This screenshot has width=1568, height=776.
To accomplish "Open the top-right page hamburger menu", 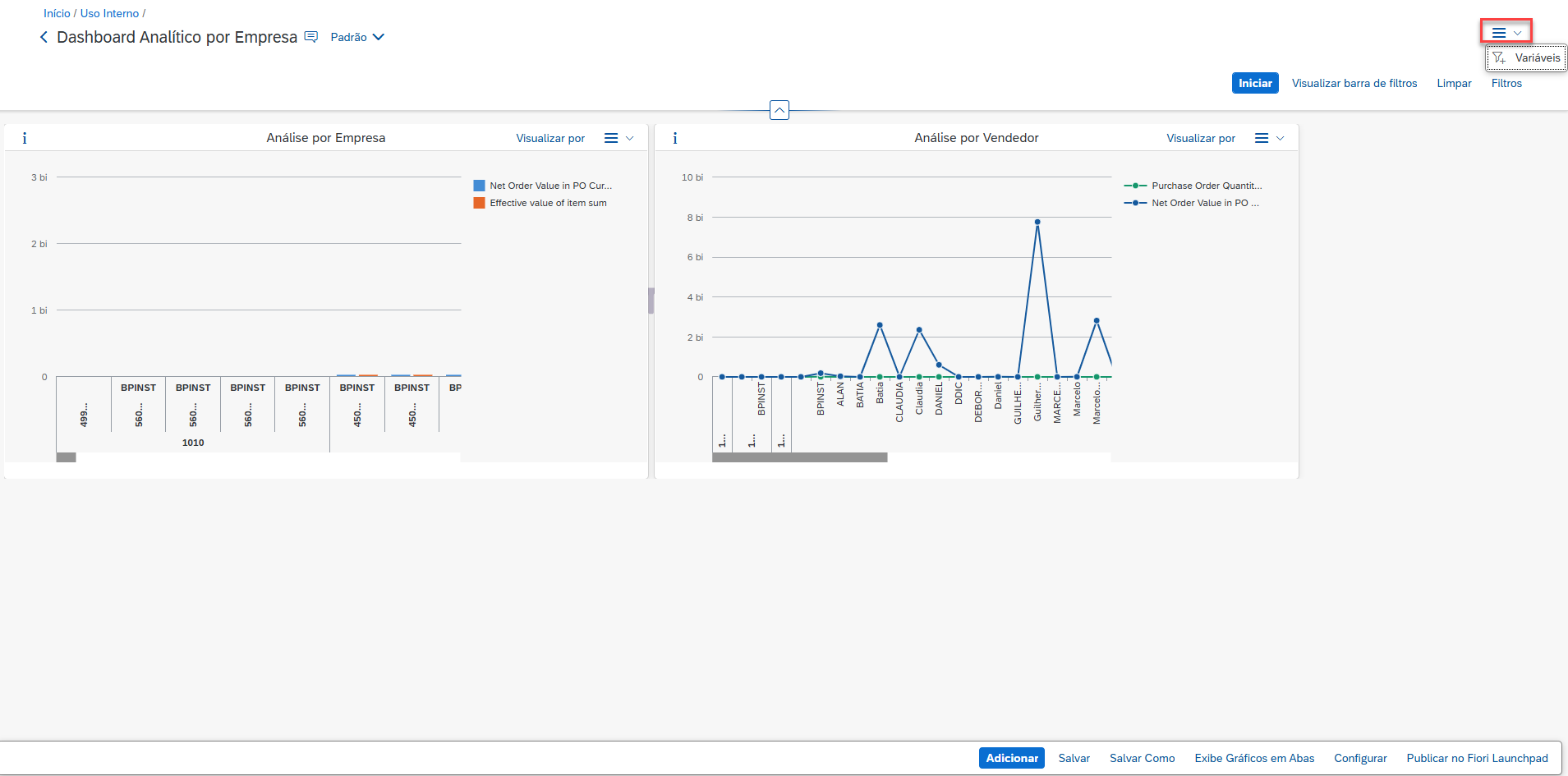I will [1506, 33].
